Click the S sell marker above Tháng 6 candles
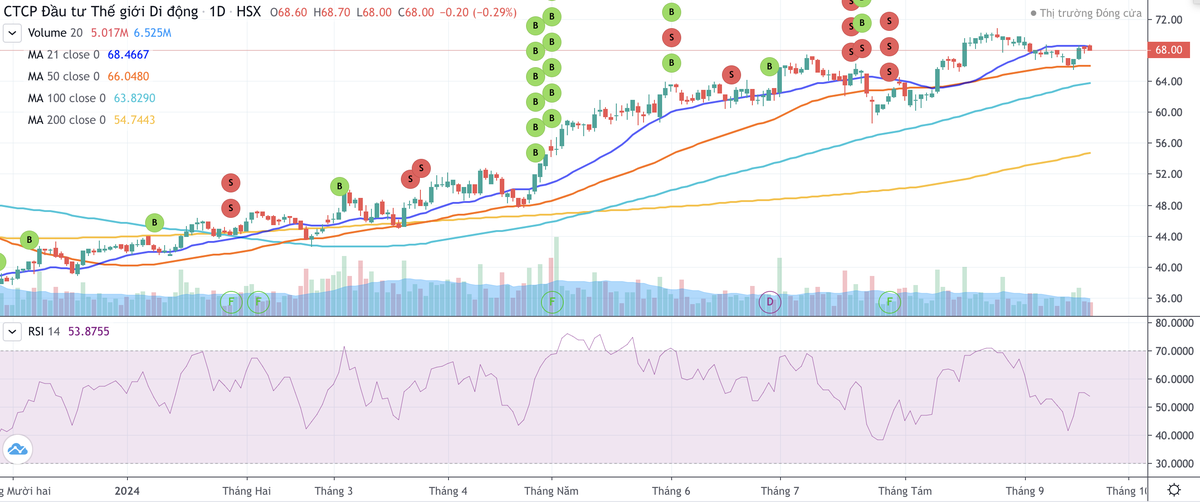 pyautogui.click(x=672, y=37)
